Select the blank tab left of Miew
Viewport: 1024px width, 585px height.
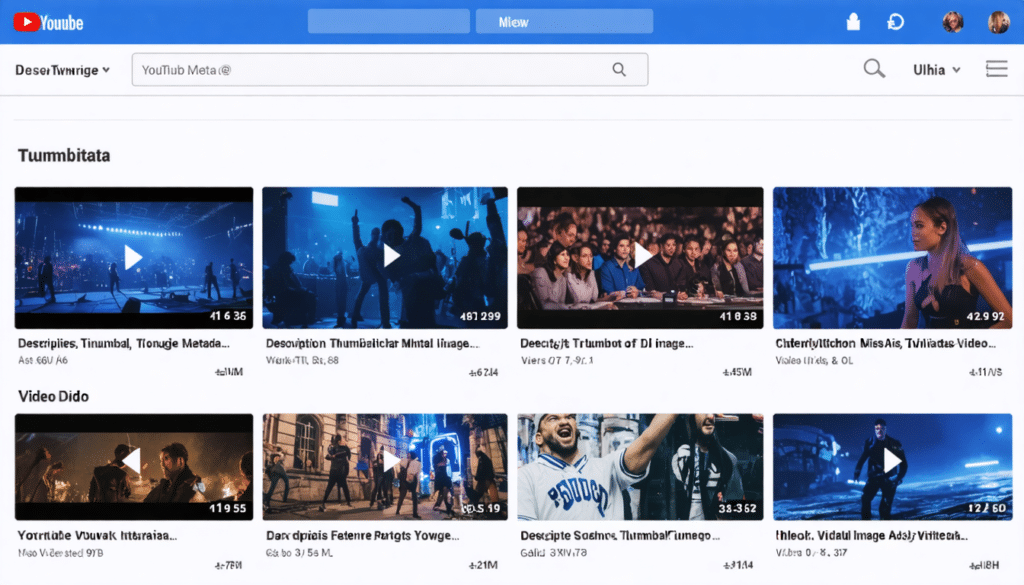point(389,22)
